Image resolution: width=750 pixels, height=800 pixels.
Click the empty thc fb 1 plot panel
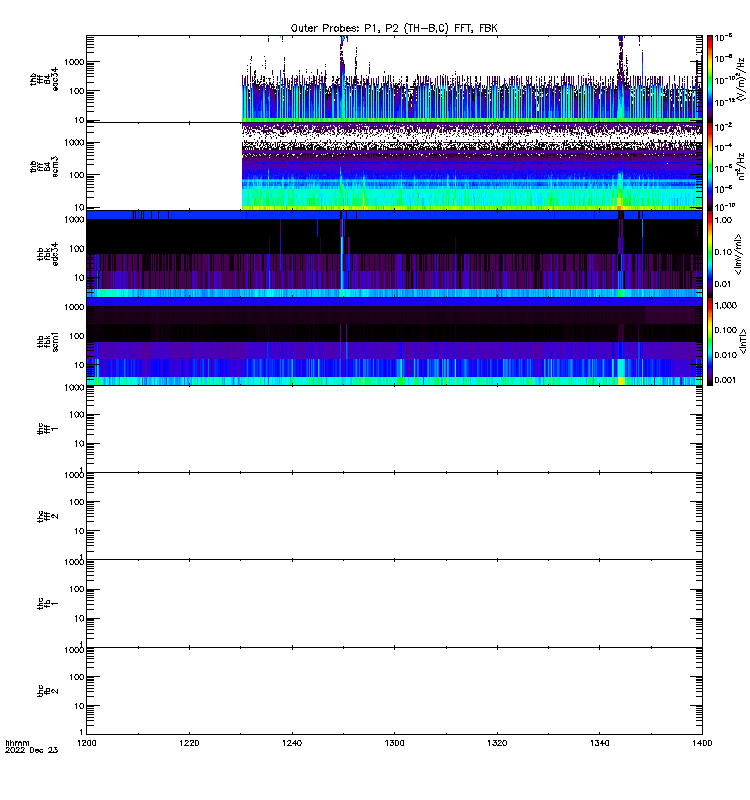394,604
